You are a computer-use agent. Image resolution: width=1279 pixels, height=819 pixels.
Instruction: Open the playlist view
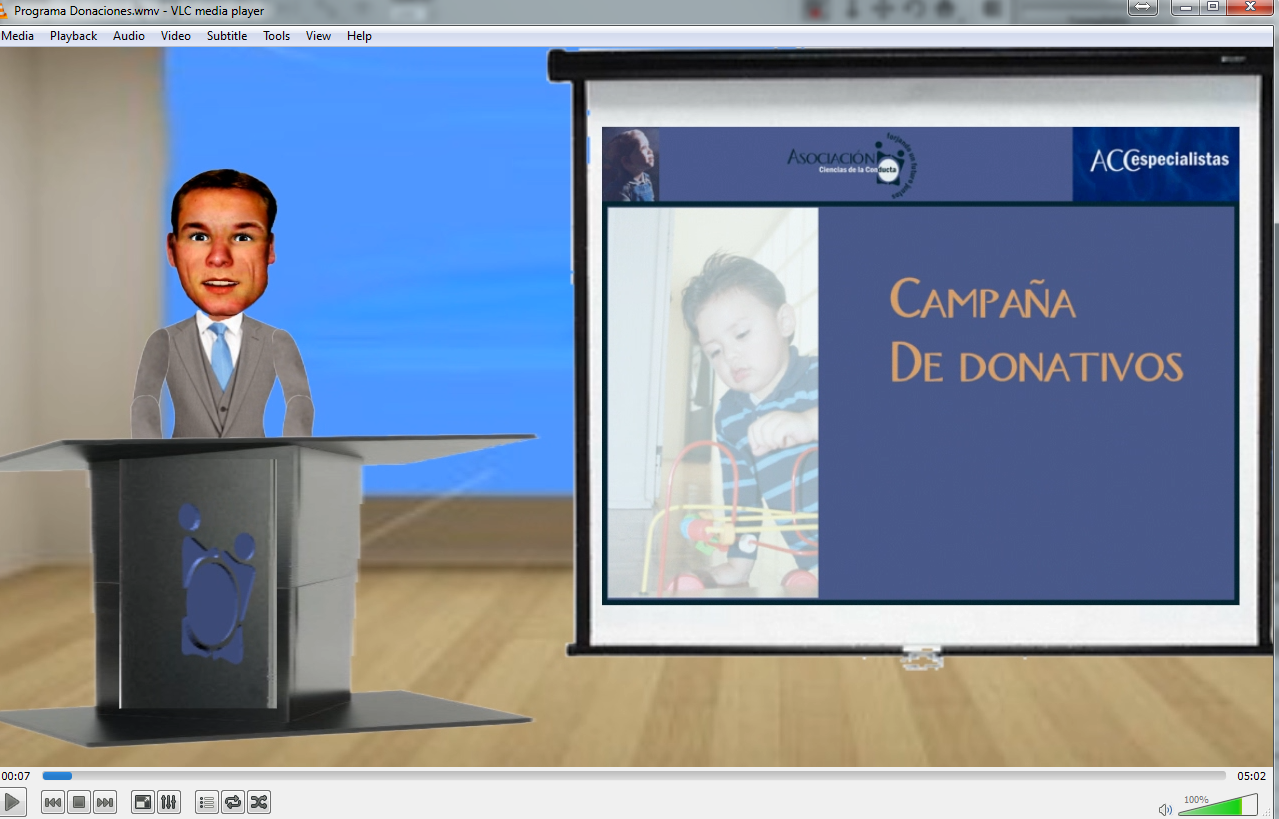(x=207, y=802)
